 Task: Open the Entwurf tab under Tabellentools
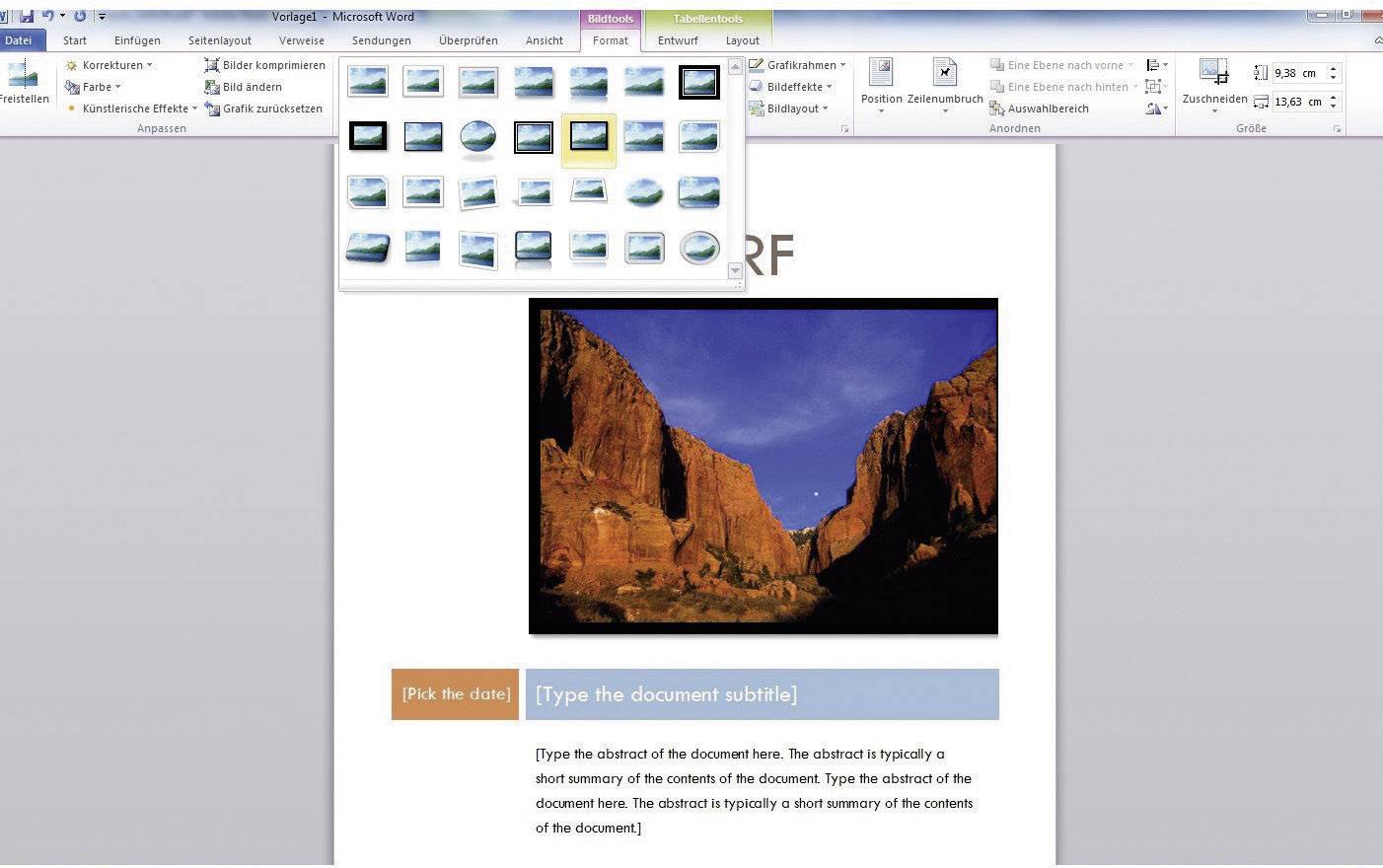click(678, 40)
